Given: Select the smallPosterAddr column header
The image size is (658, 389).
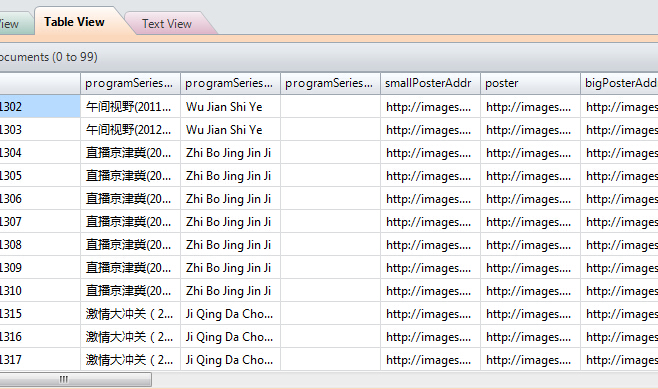Looking at the screenshot, I should coord(430,83).
